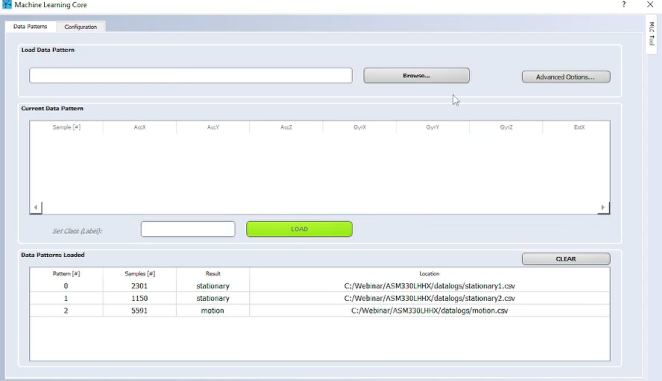Select pattern number 0 cell
Screen dimensions: 662x381
[x=66, y=286]
